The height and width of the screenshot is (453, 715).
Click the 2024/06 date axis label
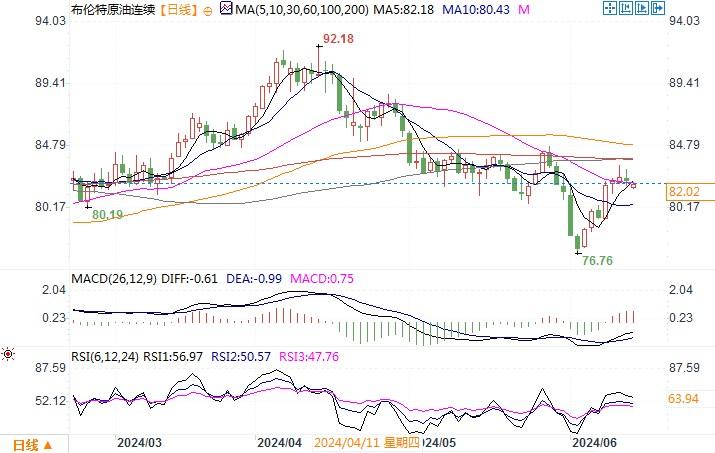595,443
